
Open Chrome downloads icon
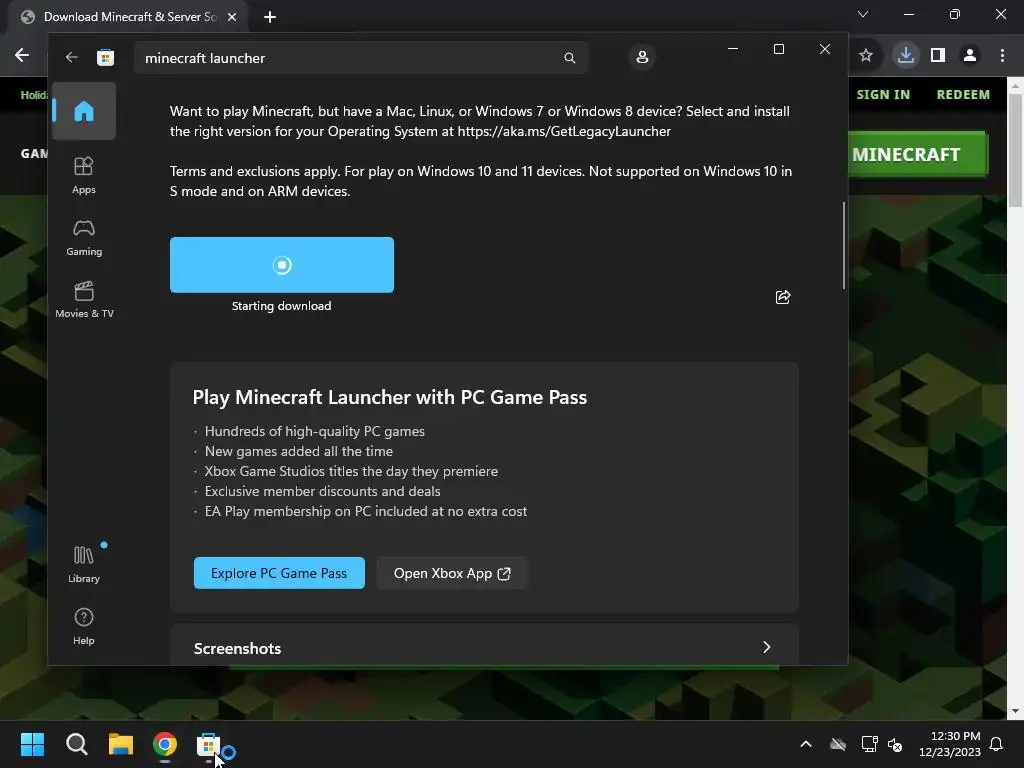[905, 56]
